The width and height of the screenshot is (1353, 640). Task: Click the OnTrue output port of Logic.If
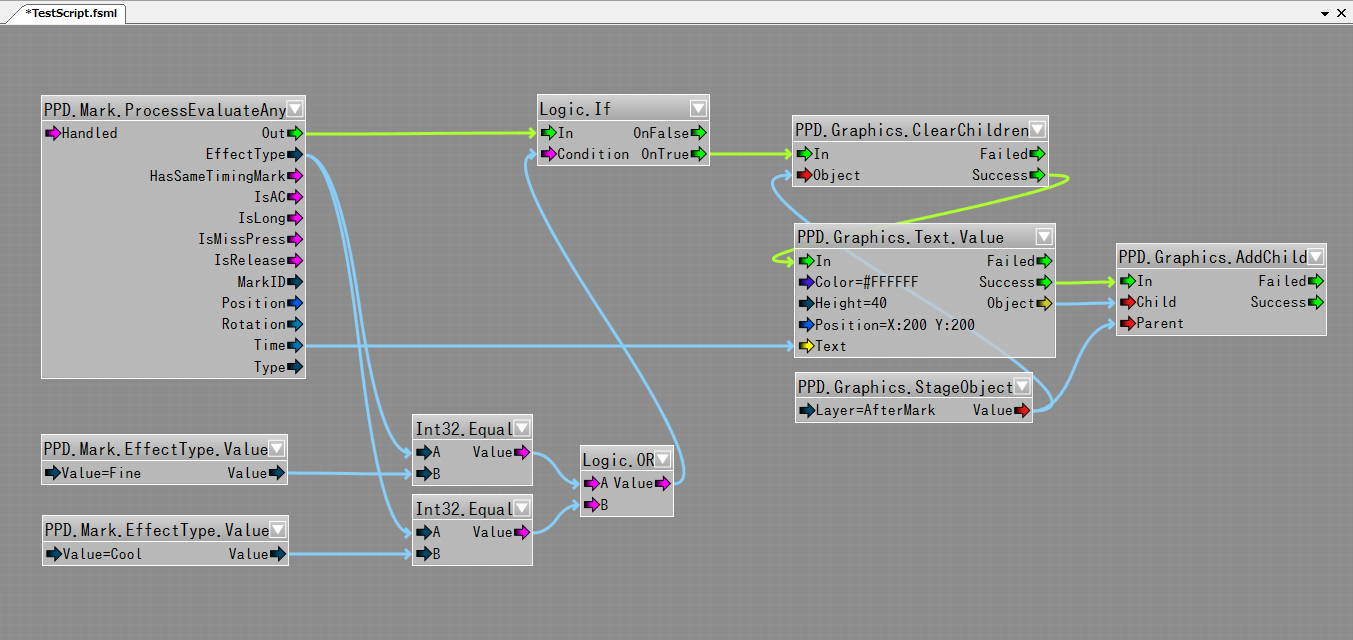699,154
